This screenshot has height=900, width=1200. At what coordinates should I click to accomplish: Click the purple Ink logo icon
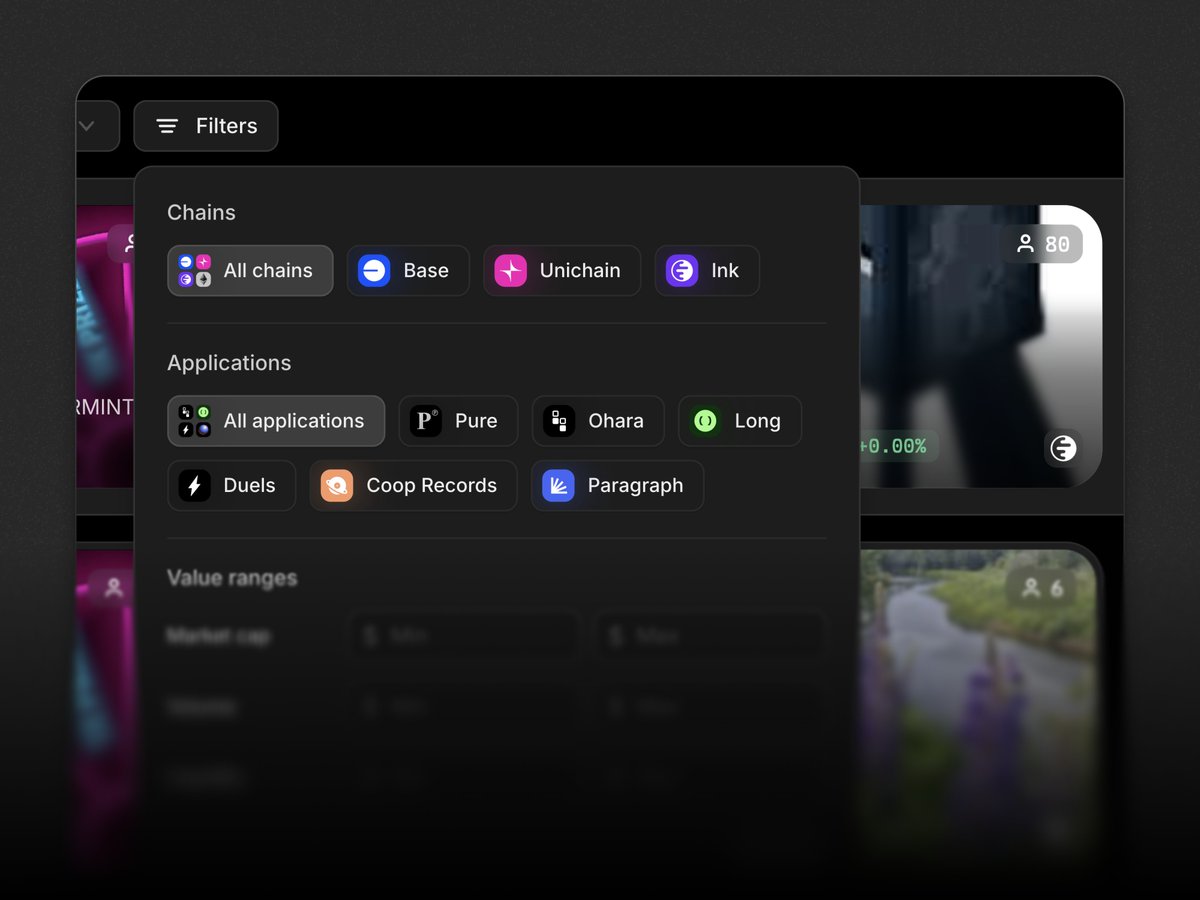tap(682, 271)
